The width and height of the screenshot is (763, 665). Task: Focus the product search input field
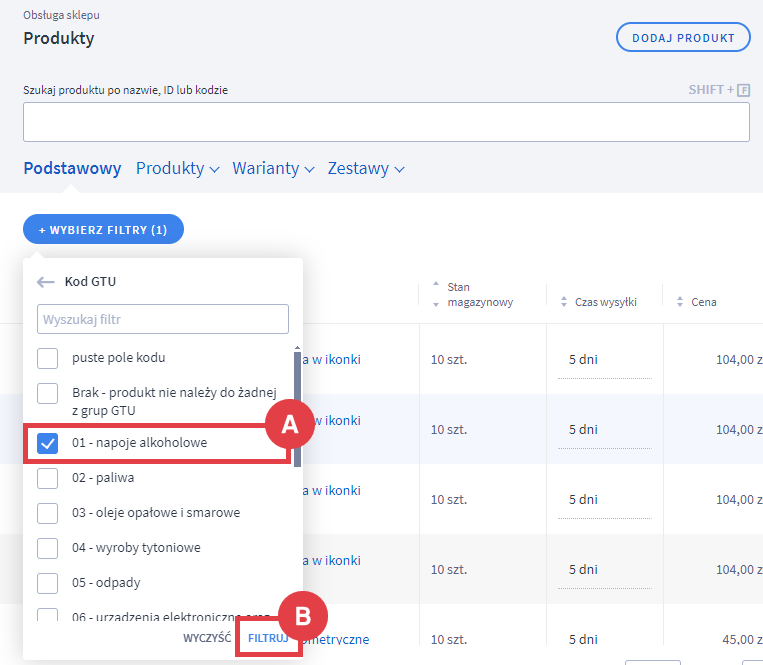(386, 122)
